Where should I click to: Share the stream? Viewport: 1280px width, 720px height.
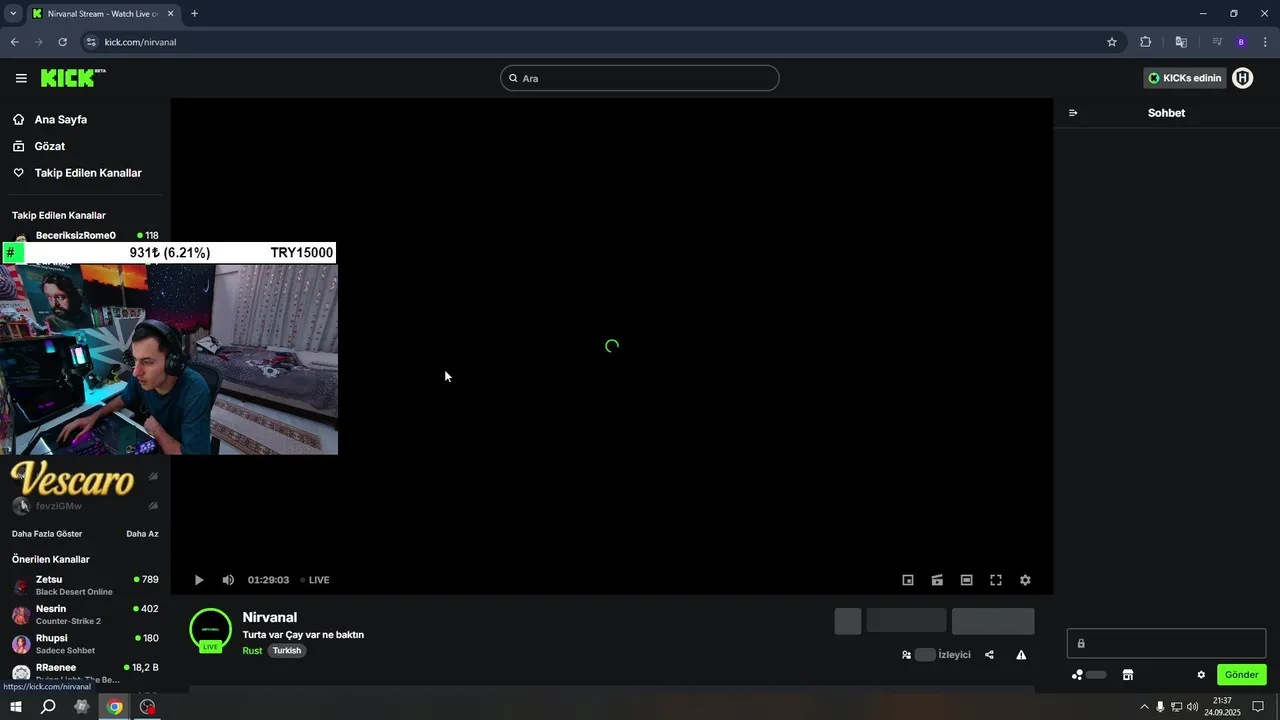point(989,655)
